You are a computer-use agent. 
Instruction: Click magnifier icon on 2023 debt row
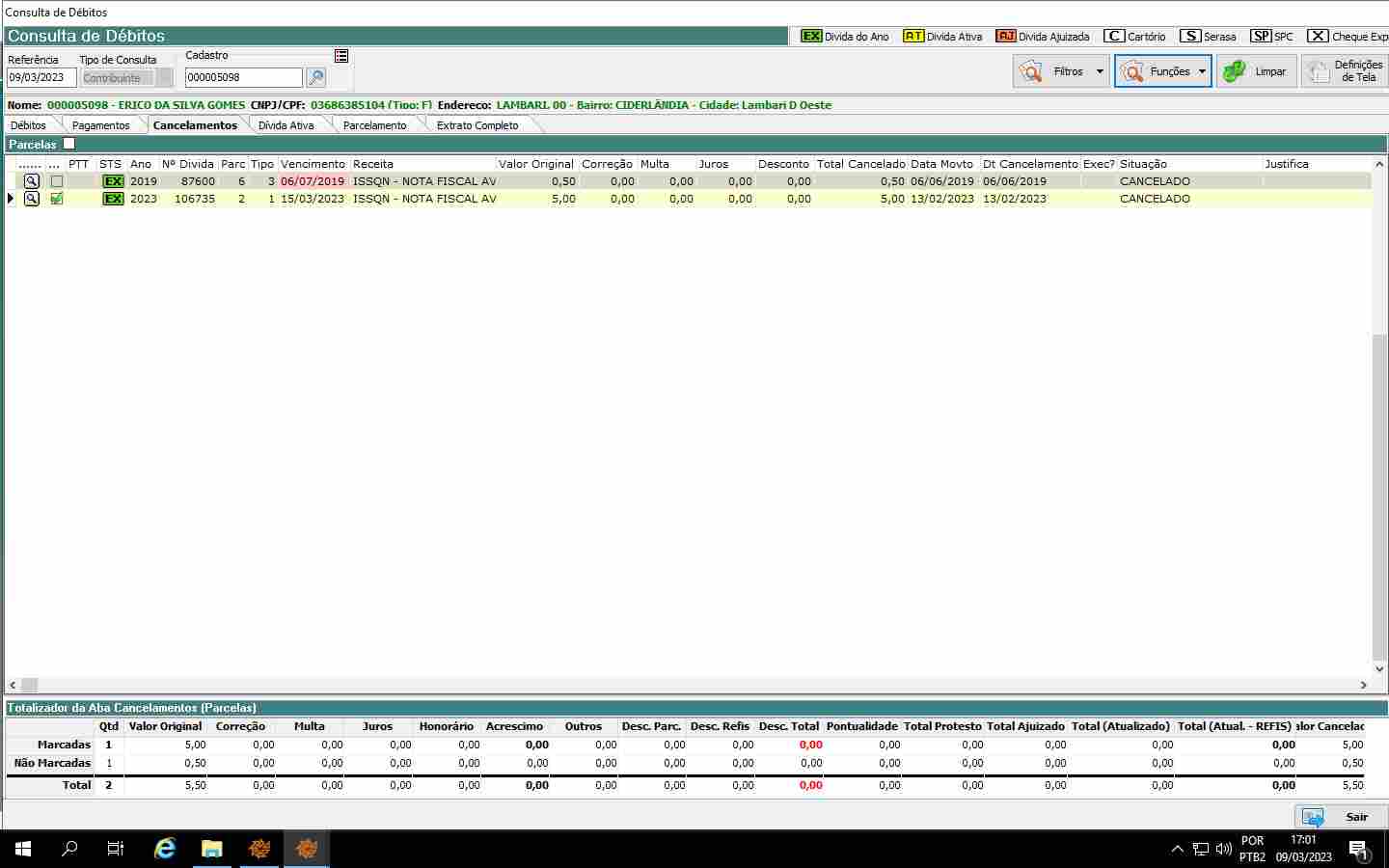pos(31,199)
